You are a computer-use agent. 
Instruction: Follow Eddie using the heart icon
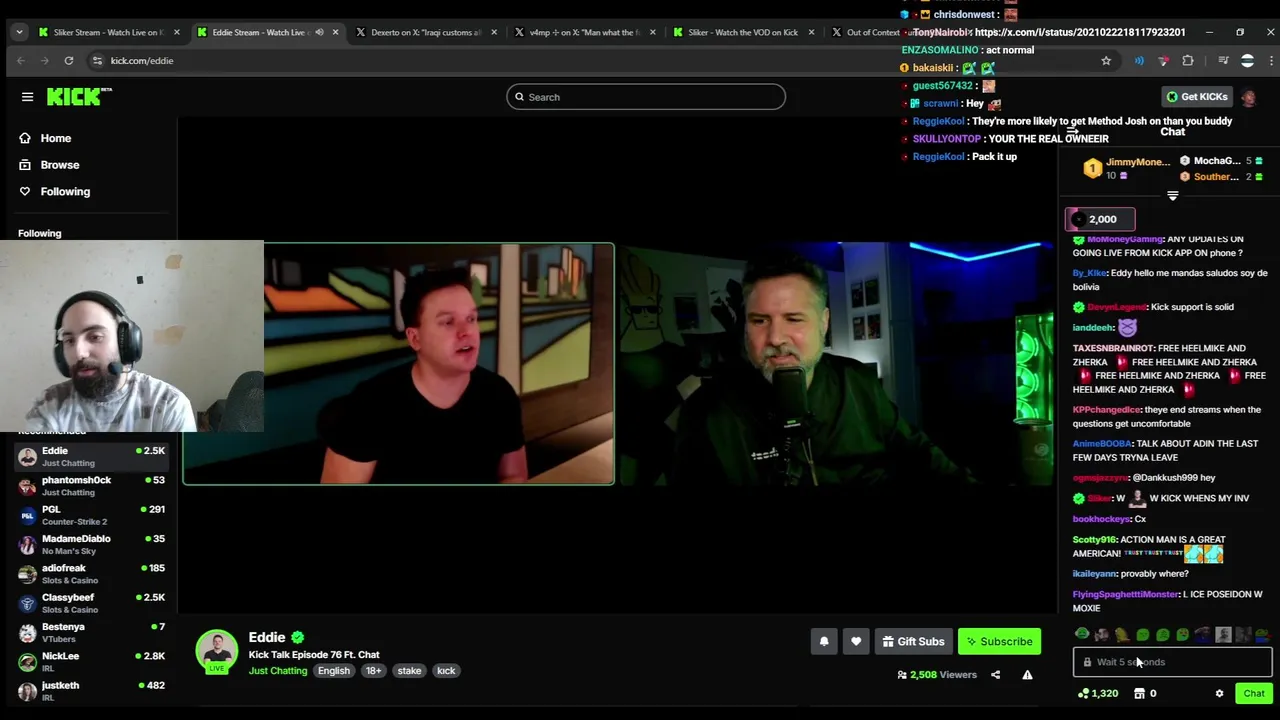click(x=856, y=642)
